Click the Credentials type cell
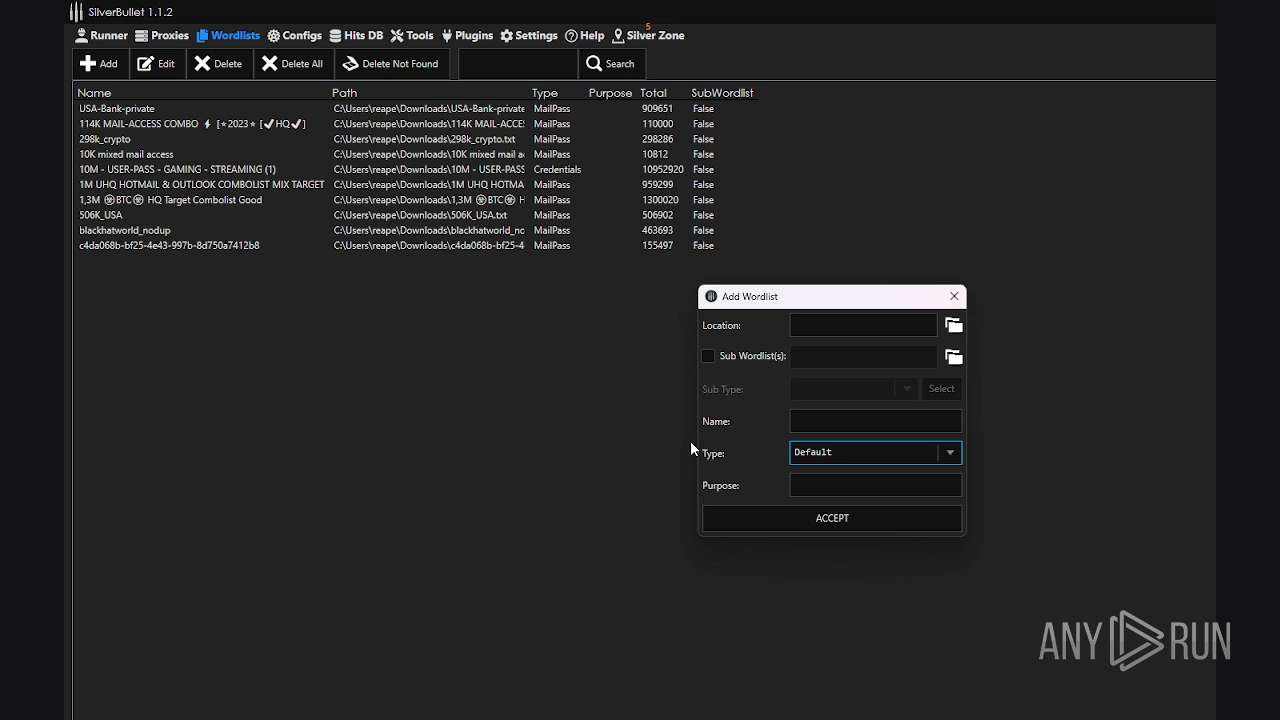Screen dimensions: 1280x720 click(x=557, y=170)
